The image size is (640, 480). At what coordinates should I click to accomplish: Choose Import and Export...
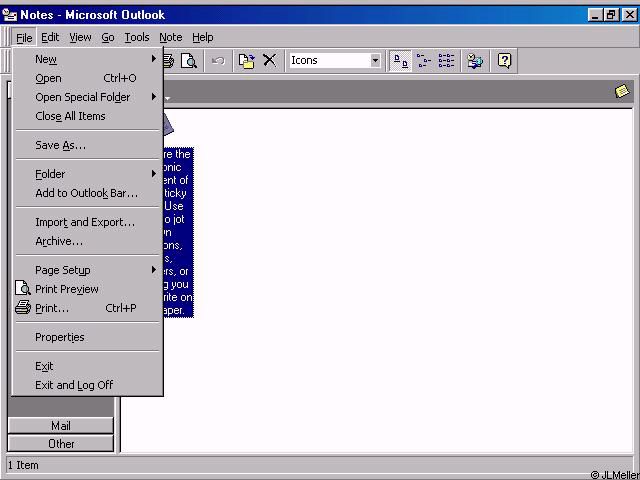[x=87, y=222]
